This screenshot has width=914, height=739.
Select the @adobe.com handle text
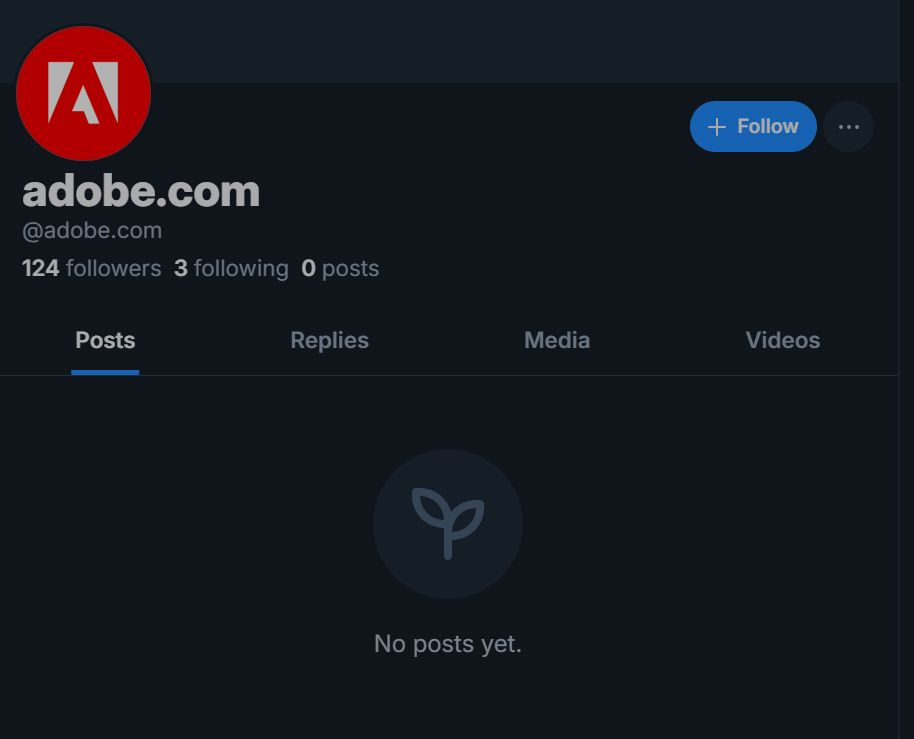pyautogui.click(x=92, y=231)
